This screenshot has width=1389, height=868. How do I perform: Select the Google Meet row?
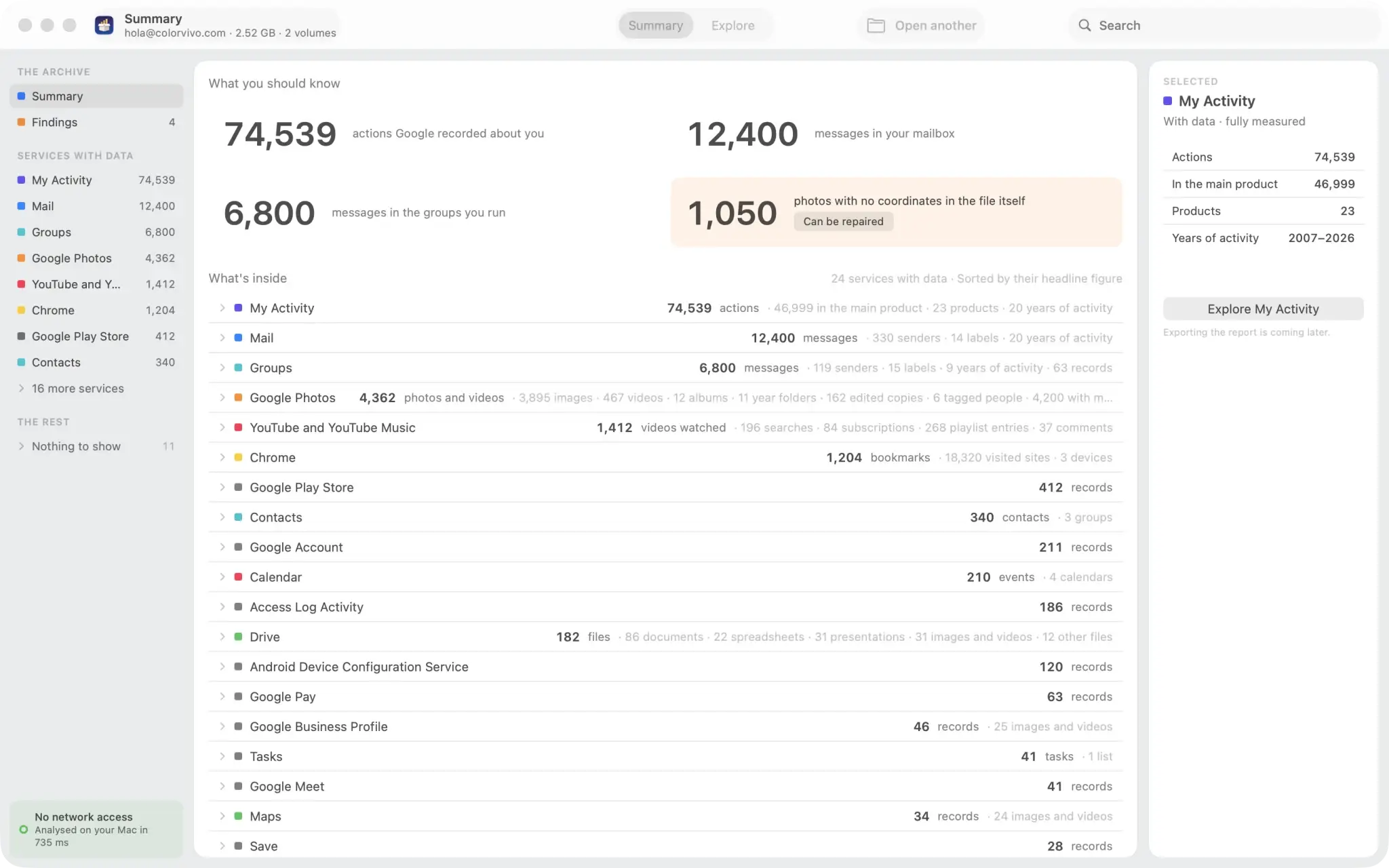tap(665, 786)
